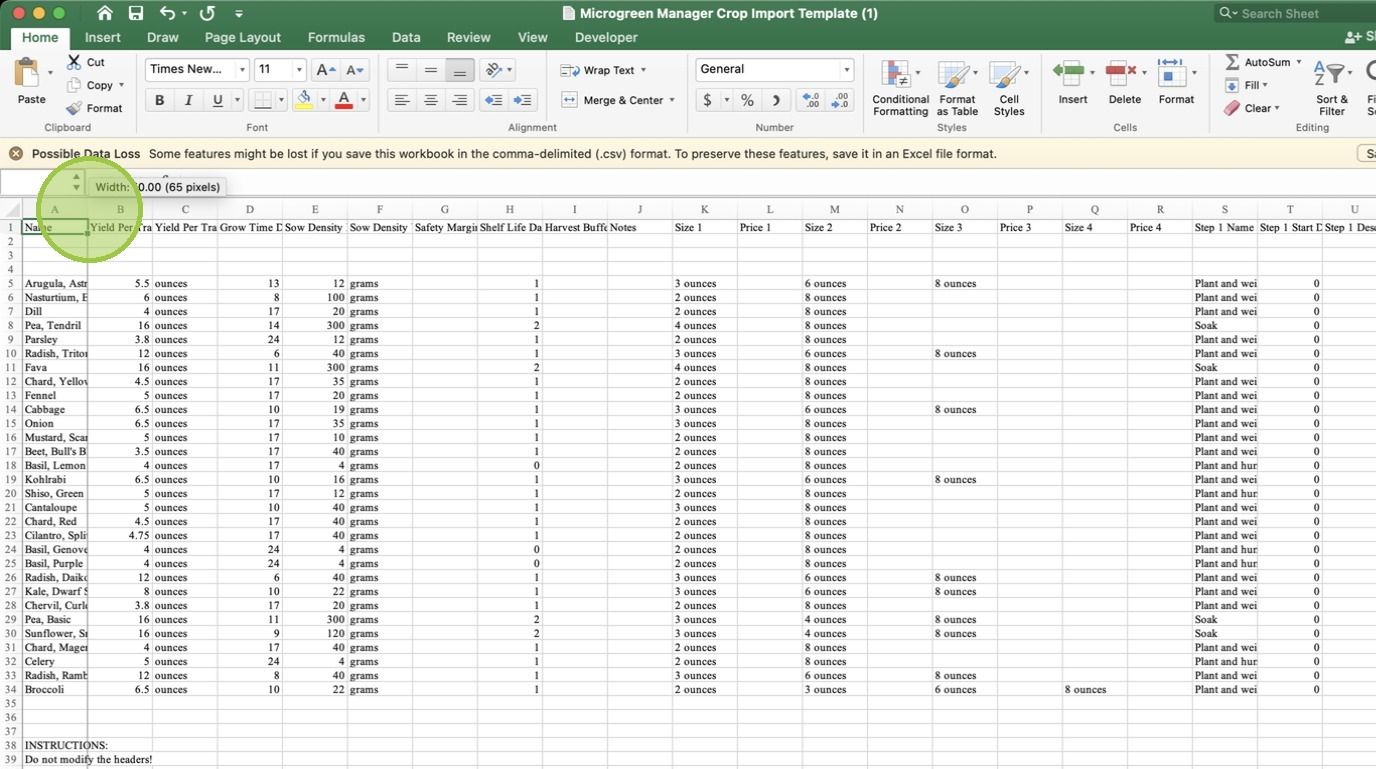Insert cells with the Insert icon
This screenshot has height=769, width=1376.
coord(1073,82)
